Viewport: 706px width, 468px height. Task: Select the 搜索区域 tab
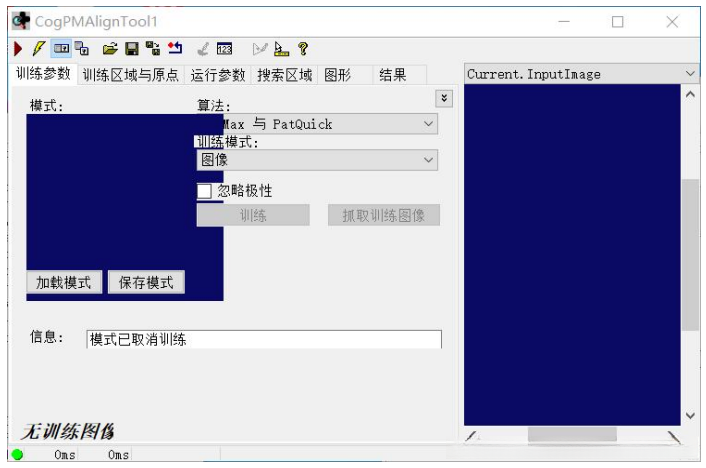tap(285, 75)
